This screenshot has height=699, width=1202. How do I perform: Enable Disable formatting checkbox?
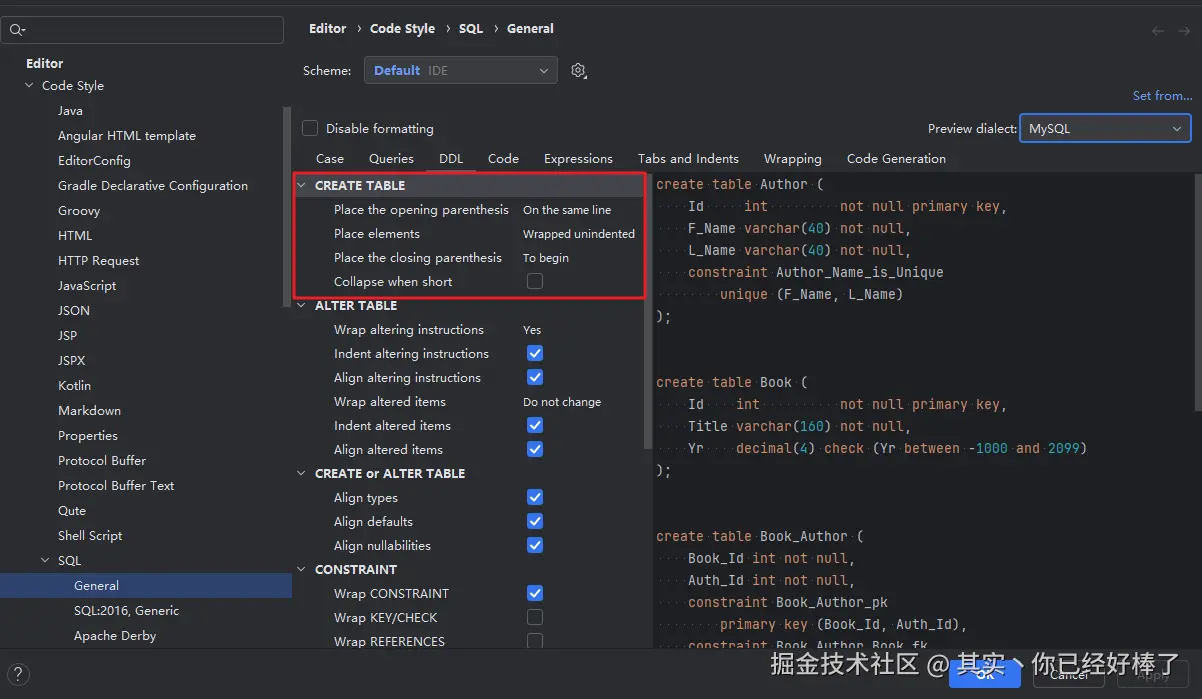point(310,128)
